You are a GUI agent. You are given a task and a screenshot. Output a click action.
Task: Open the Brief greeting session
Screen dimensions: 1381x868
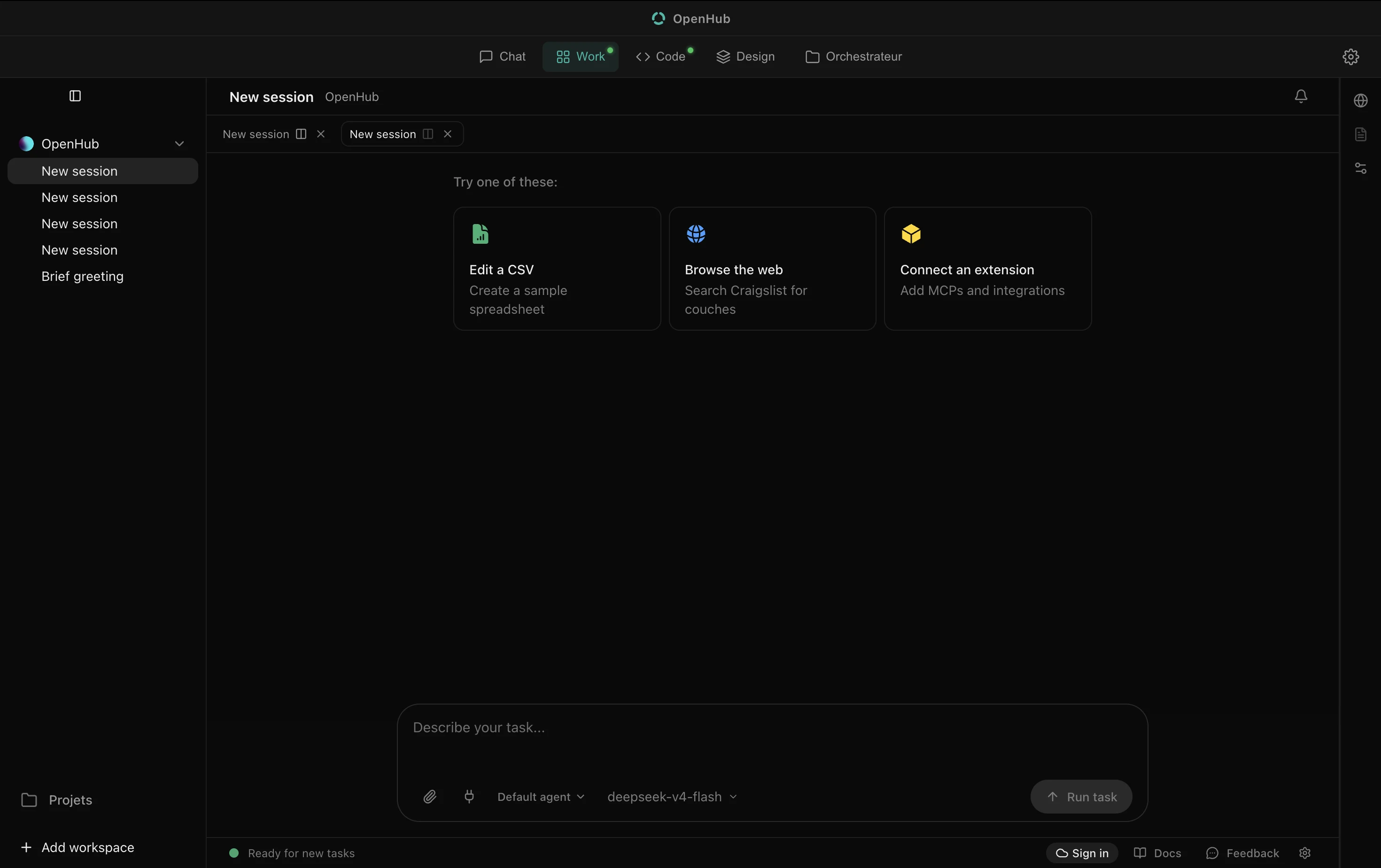point(103,276)
